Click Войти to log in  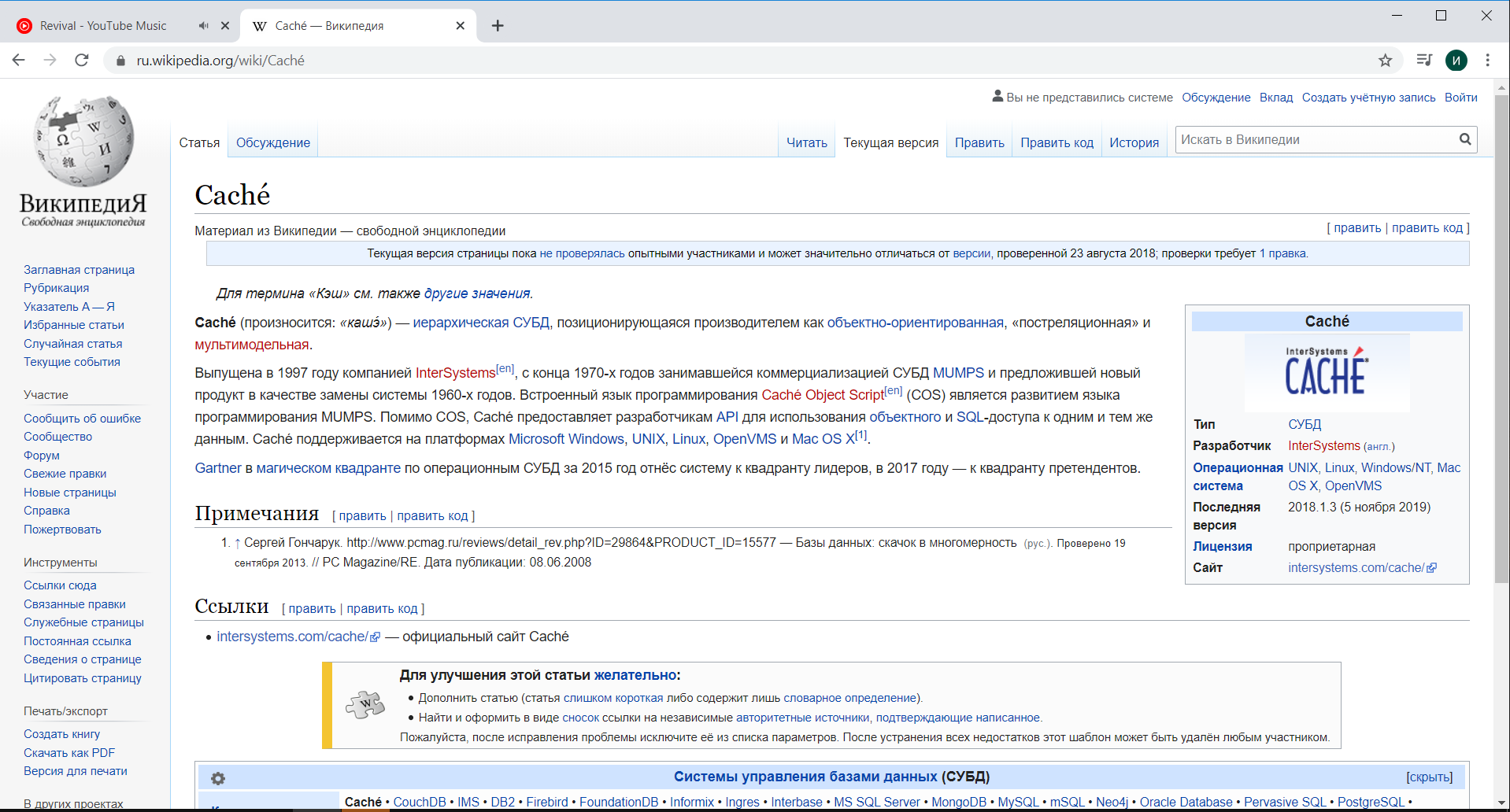click(1460, 98)
